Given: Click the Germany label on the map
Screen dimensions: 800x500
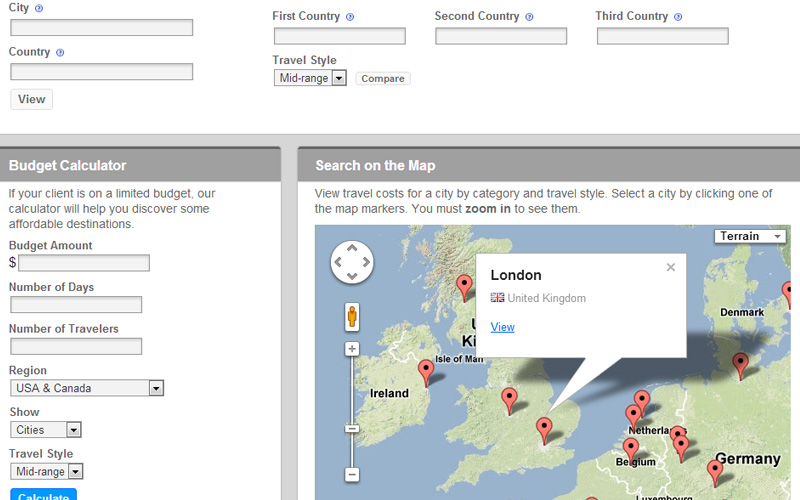Looking at the screenshot, I should 748,459.
